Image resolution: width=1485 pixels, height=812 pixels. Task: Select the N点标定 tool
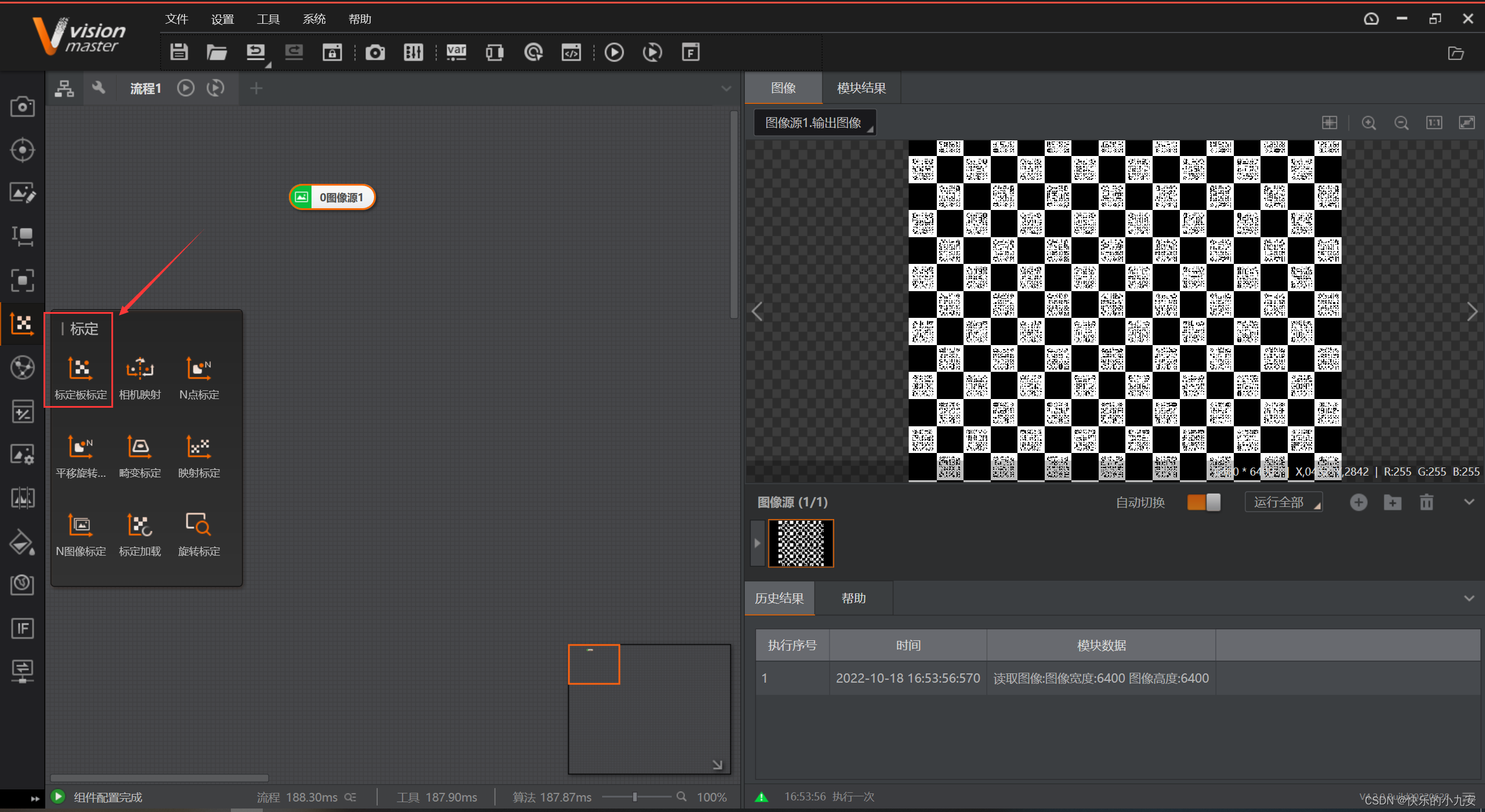coord(199,378)
